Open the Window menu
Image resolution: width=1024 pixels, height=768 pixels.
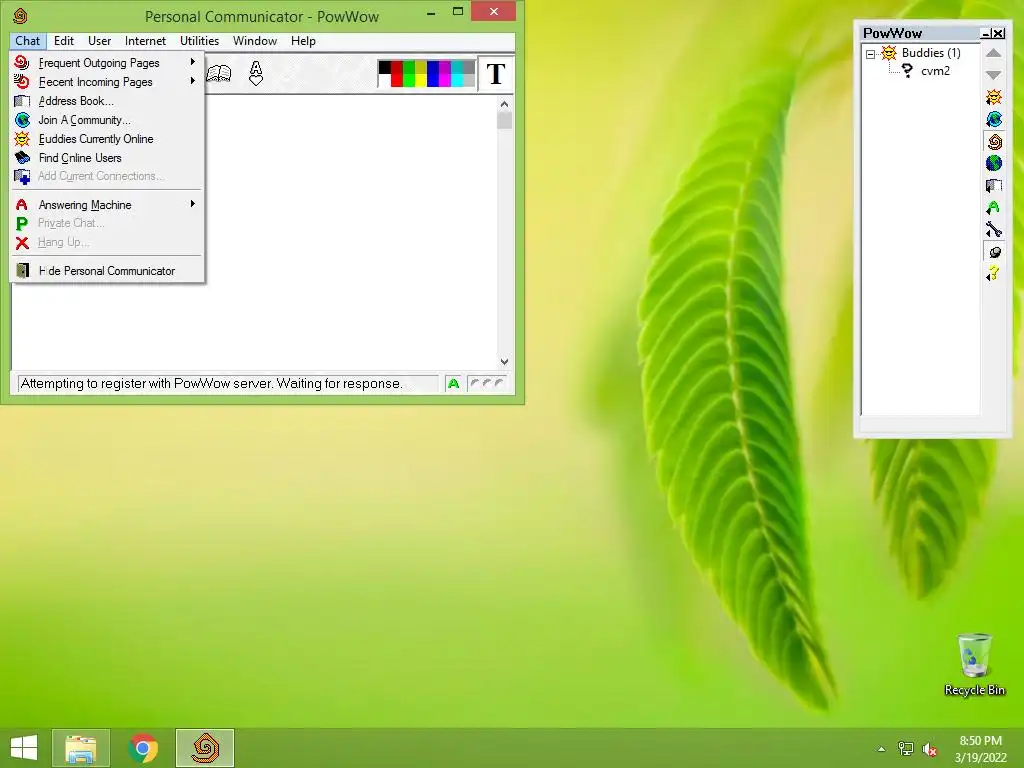[255, 40]
